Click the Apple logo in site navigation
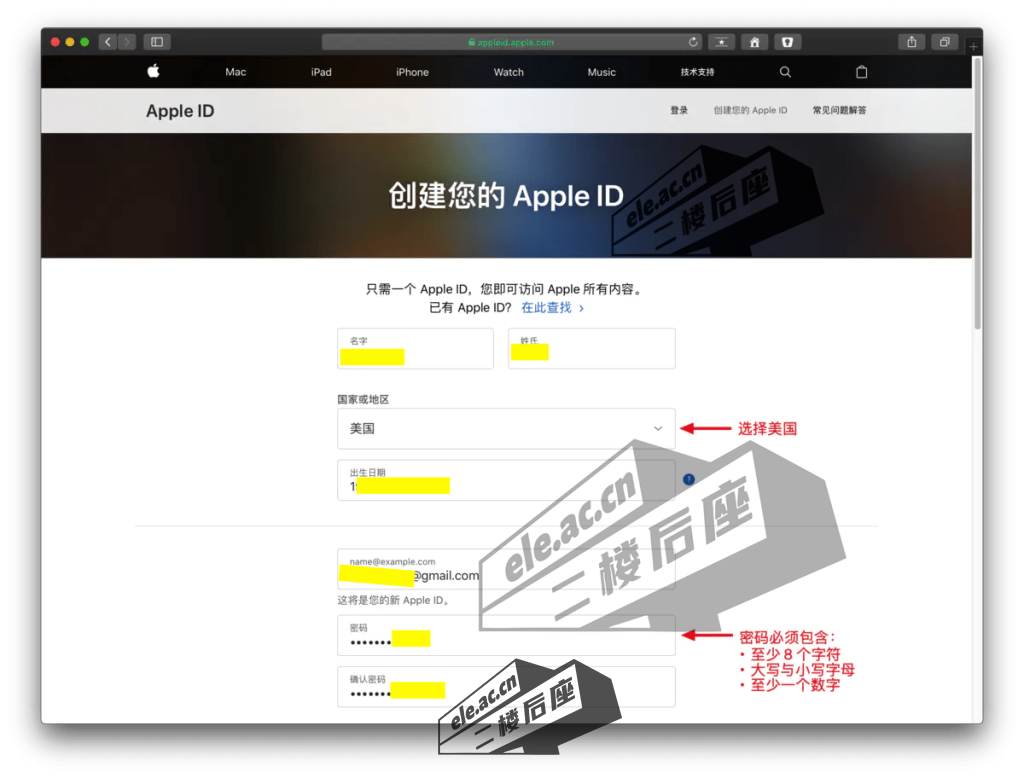Screen dimensions: 1024x778 point(153,71)
